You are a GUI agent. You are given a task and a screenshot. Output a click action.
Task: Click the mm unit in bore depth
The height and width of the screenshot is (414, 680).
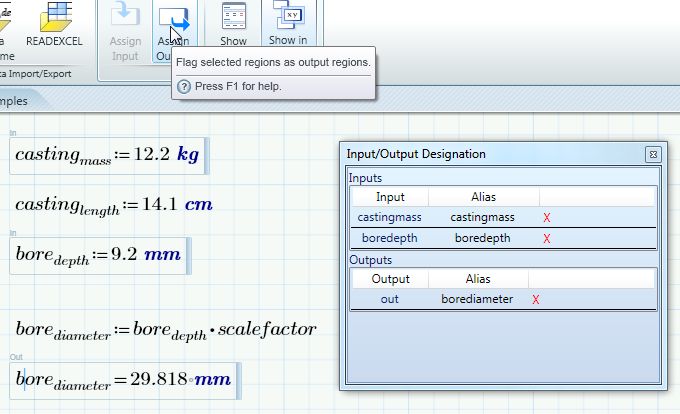(162, 254)
